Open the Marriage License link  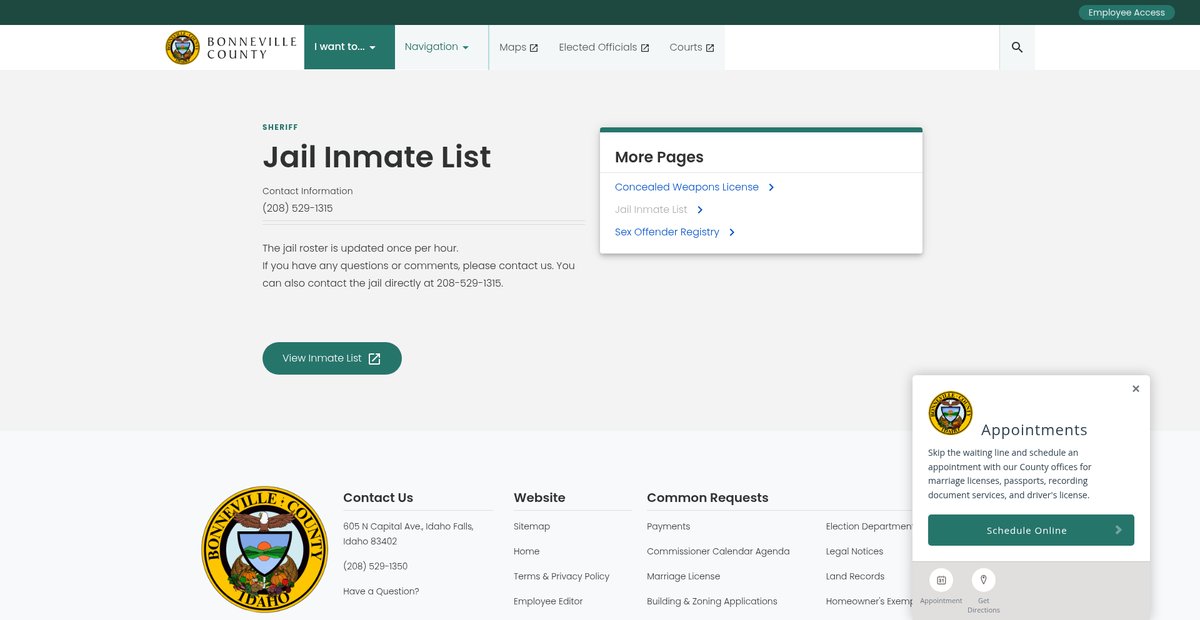click(x=683, y=576)
